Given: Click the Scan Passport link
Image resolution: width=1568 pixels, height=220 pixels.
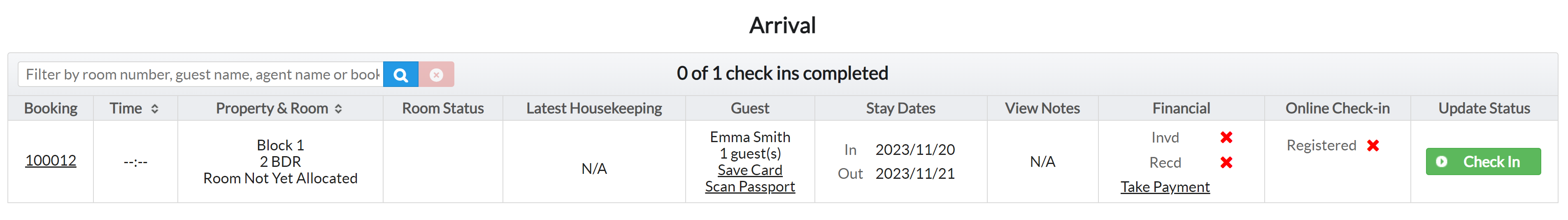Looking at the screenshot, I should (x=749, y=187).
